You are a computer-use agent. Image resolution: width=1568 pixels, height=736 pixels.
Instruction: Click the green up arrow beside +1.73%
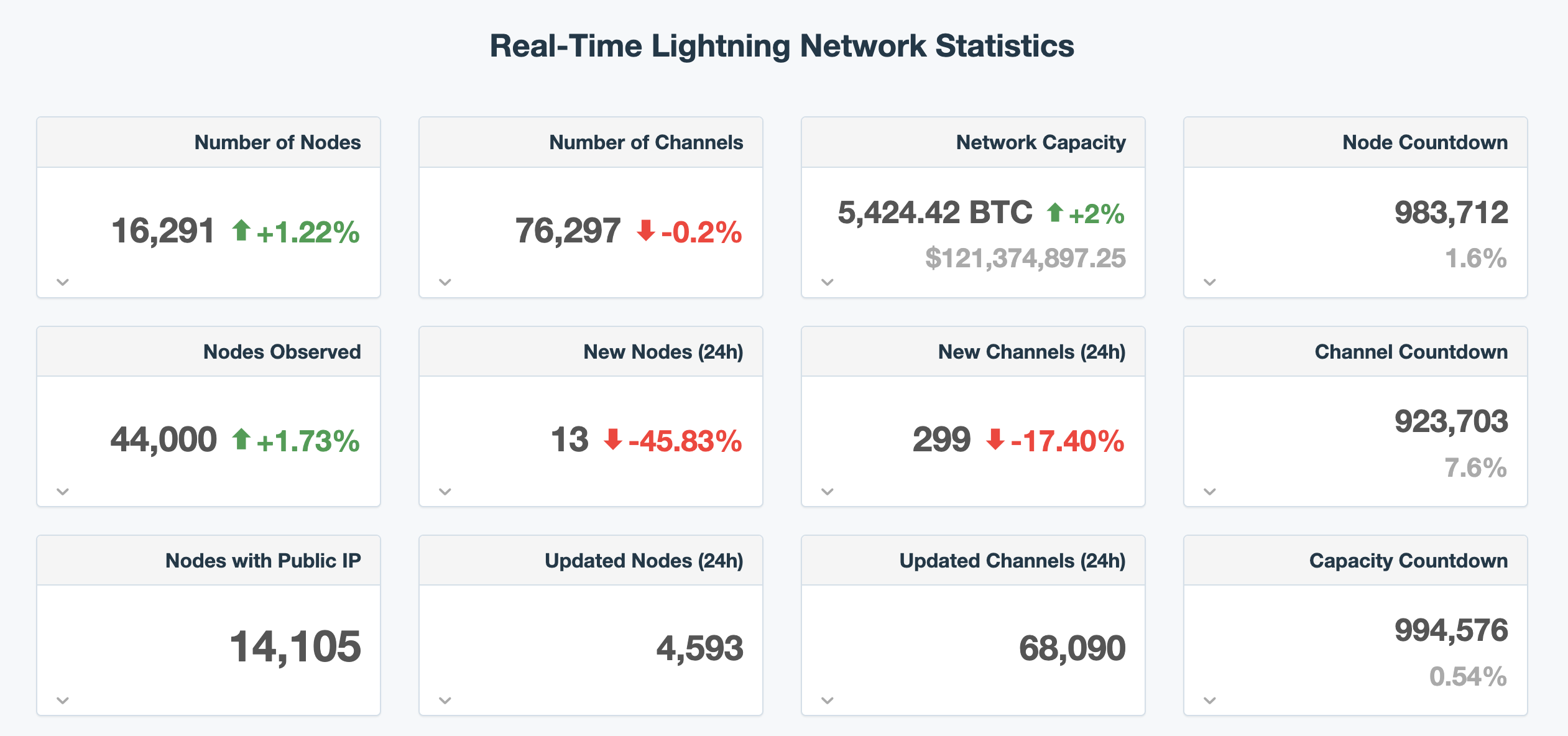click(241, 439)
